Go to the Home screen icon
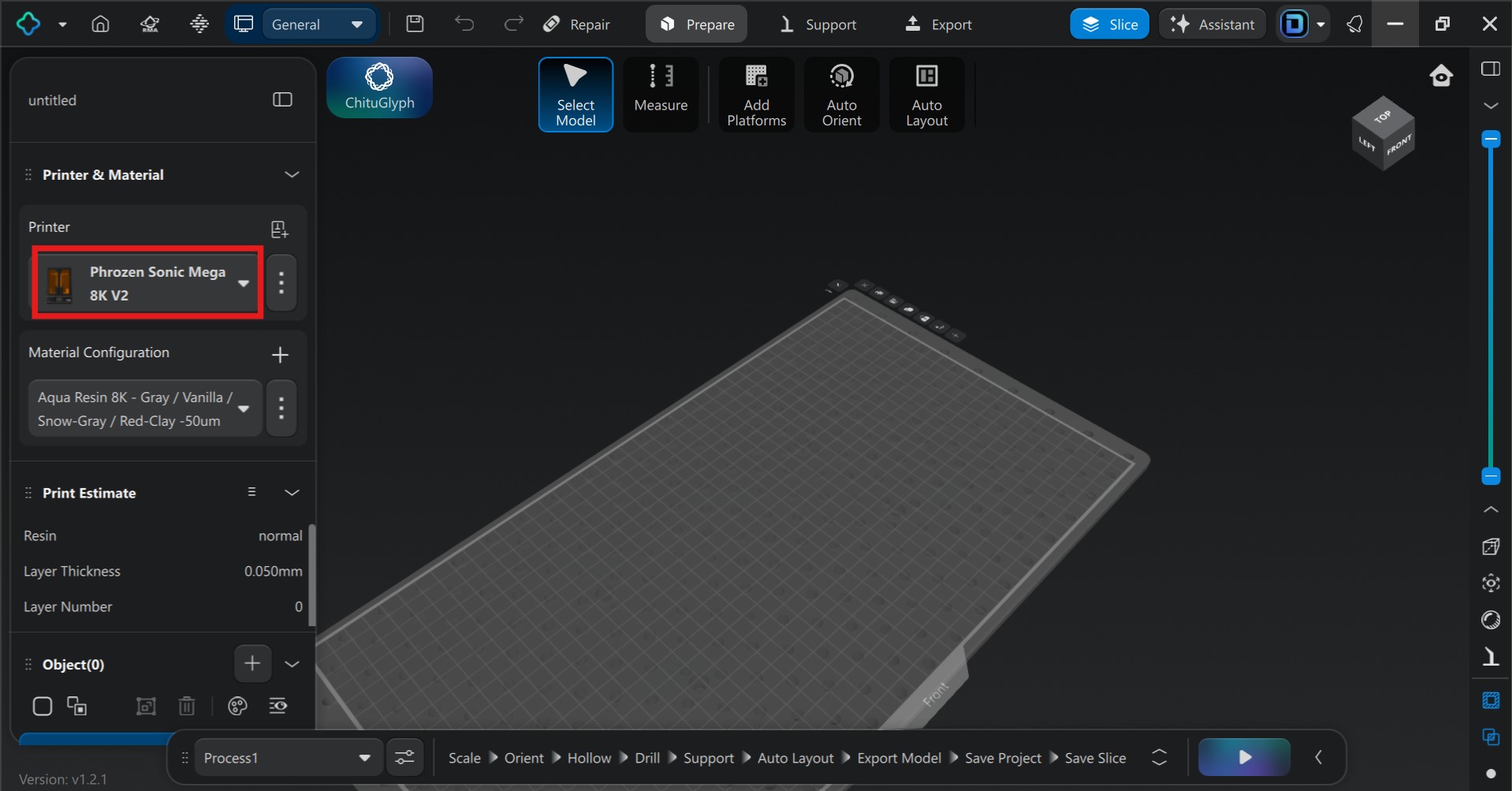Image resolution: width=1512 pixels, height=791 pixels. (x=100, y=24)
